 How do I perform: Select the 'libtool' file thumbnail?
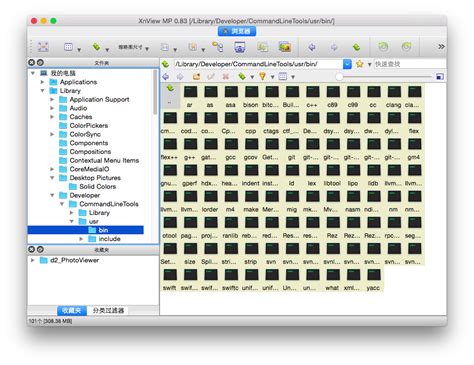coord(332,175)
